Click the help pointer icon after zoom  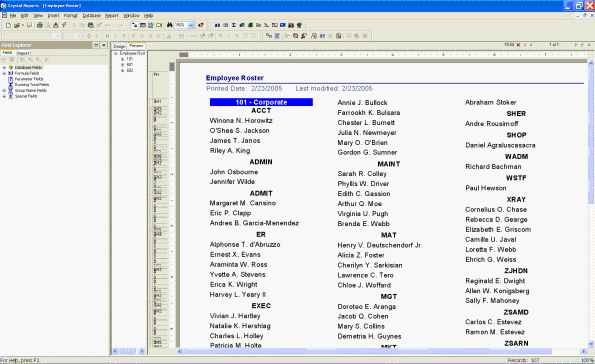tap(201, 25)
